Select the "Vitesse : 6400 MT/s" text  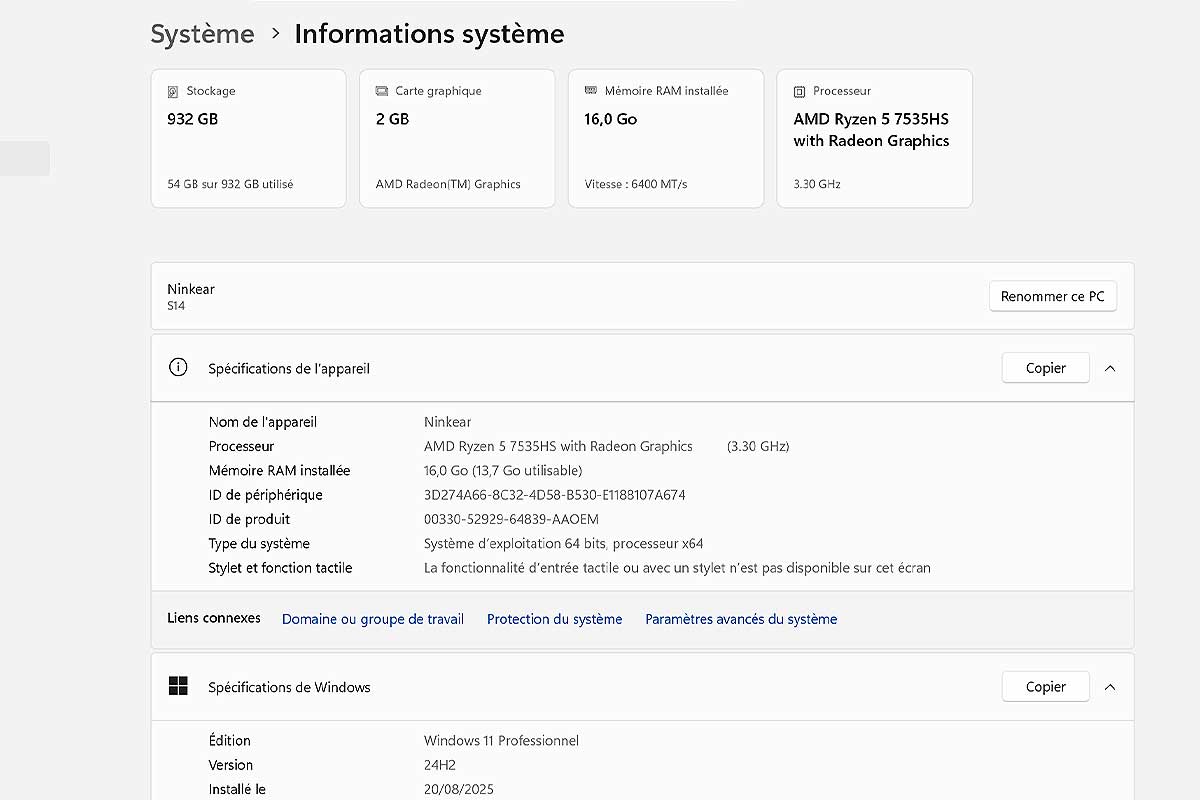tap(636, 184)
